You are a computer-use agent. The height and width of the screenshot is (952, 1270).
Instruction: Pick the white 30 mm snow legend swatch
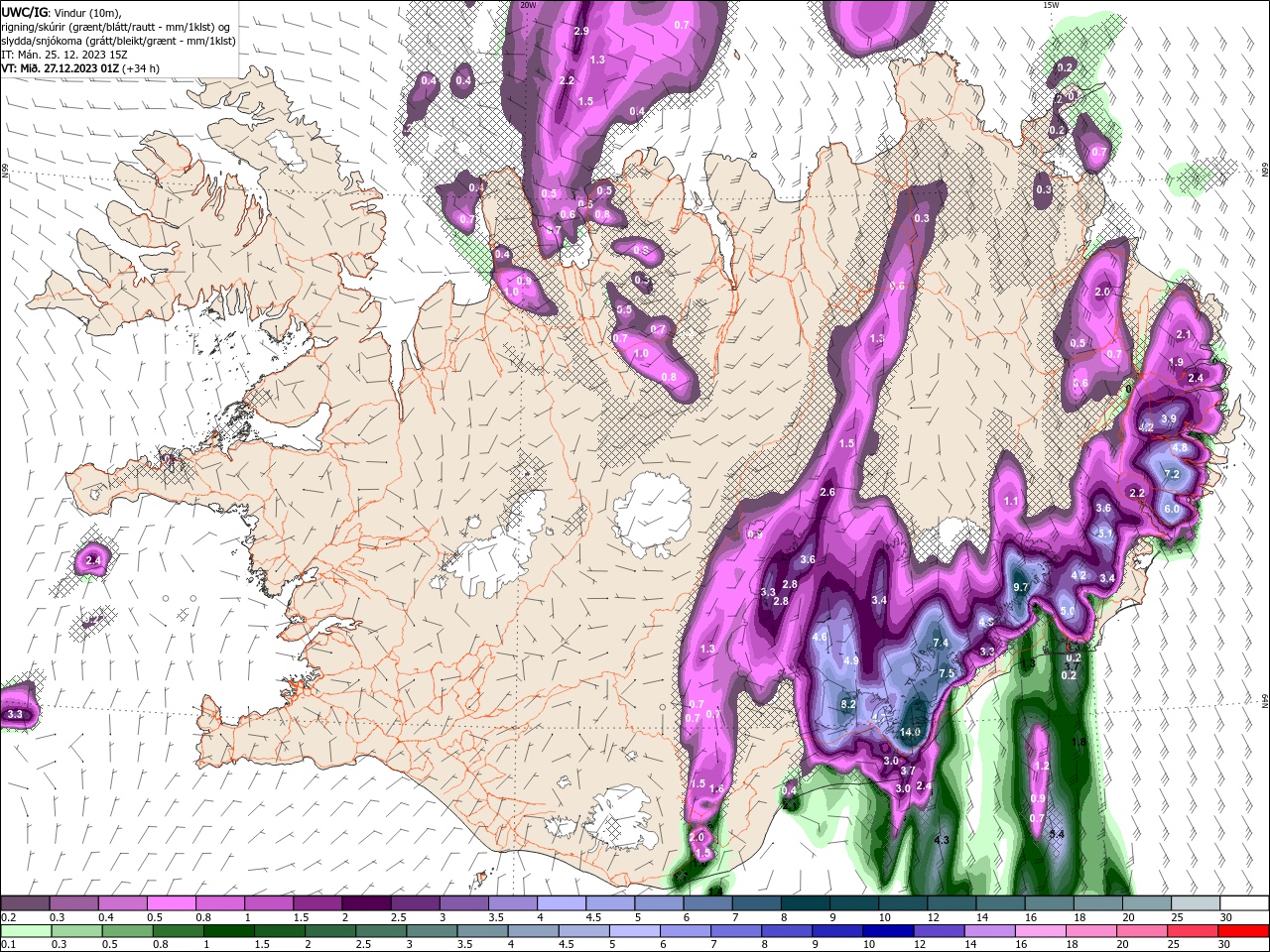(x=1244, y=903)
